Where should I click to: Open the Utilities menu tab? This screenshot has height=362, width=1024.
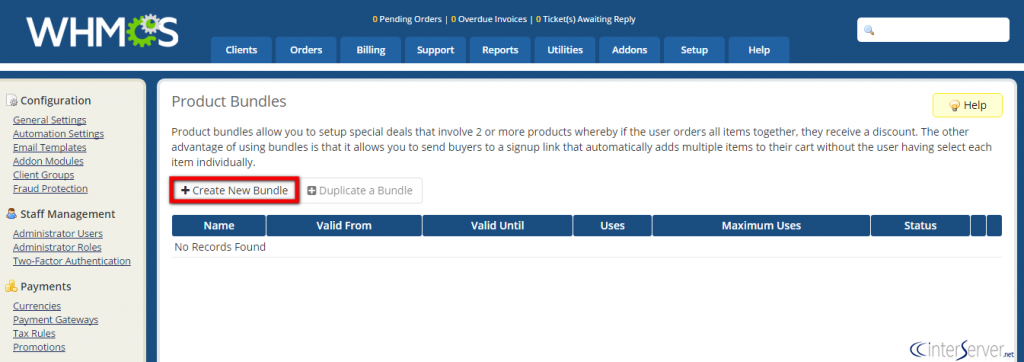(565, 50)
